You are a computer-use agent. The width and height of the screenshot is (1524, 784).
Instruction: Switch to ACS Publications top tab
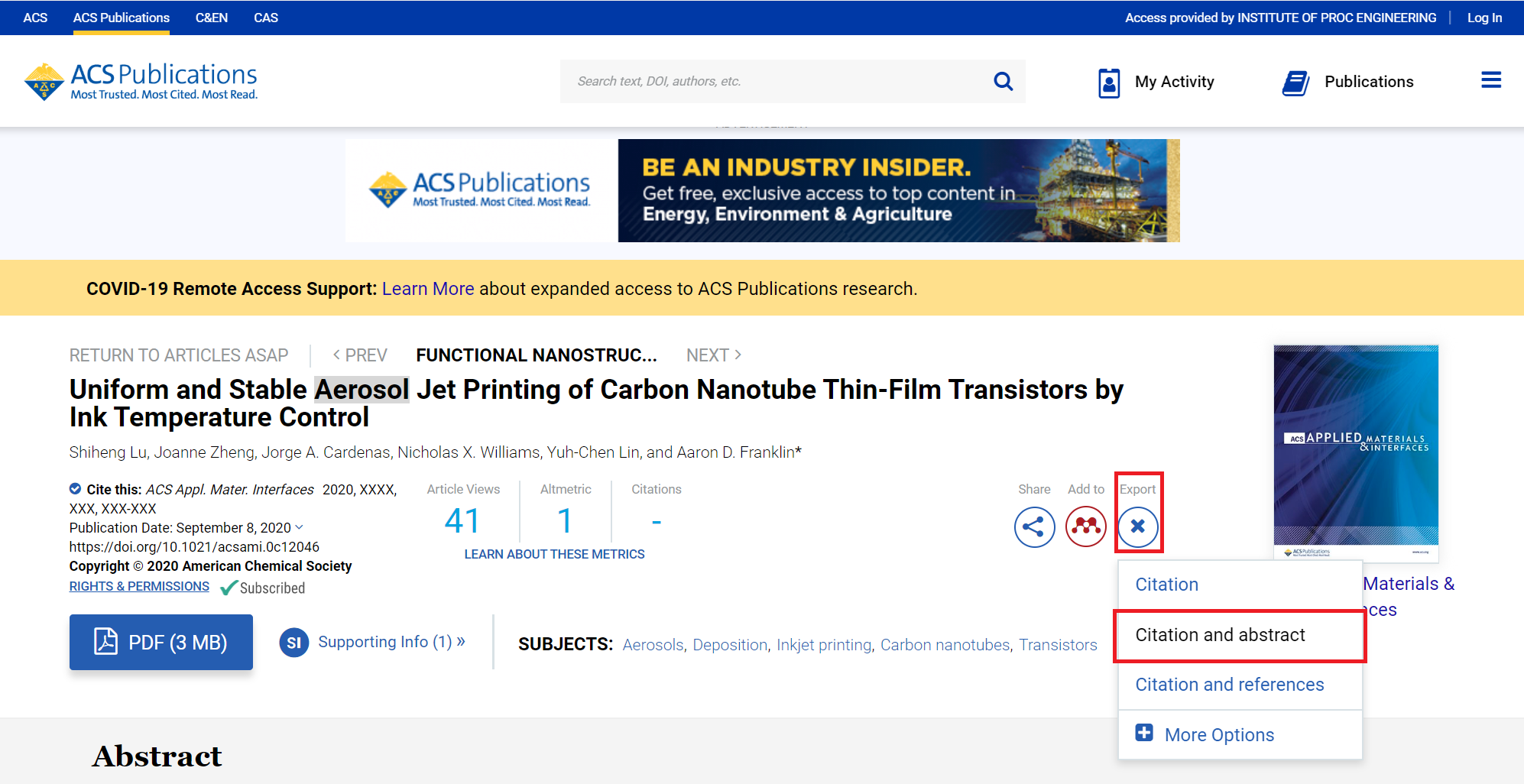click(122, 18)
